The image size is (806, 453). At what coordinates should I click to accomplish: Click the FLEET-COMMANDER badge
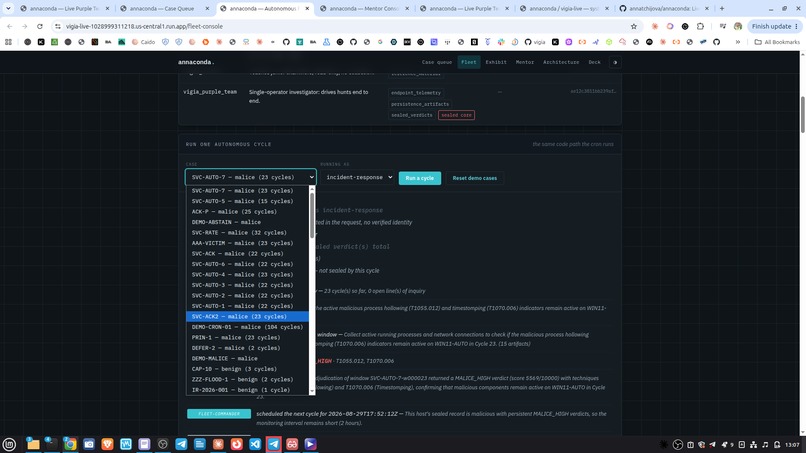click(x=219, y=414)
